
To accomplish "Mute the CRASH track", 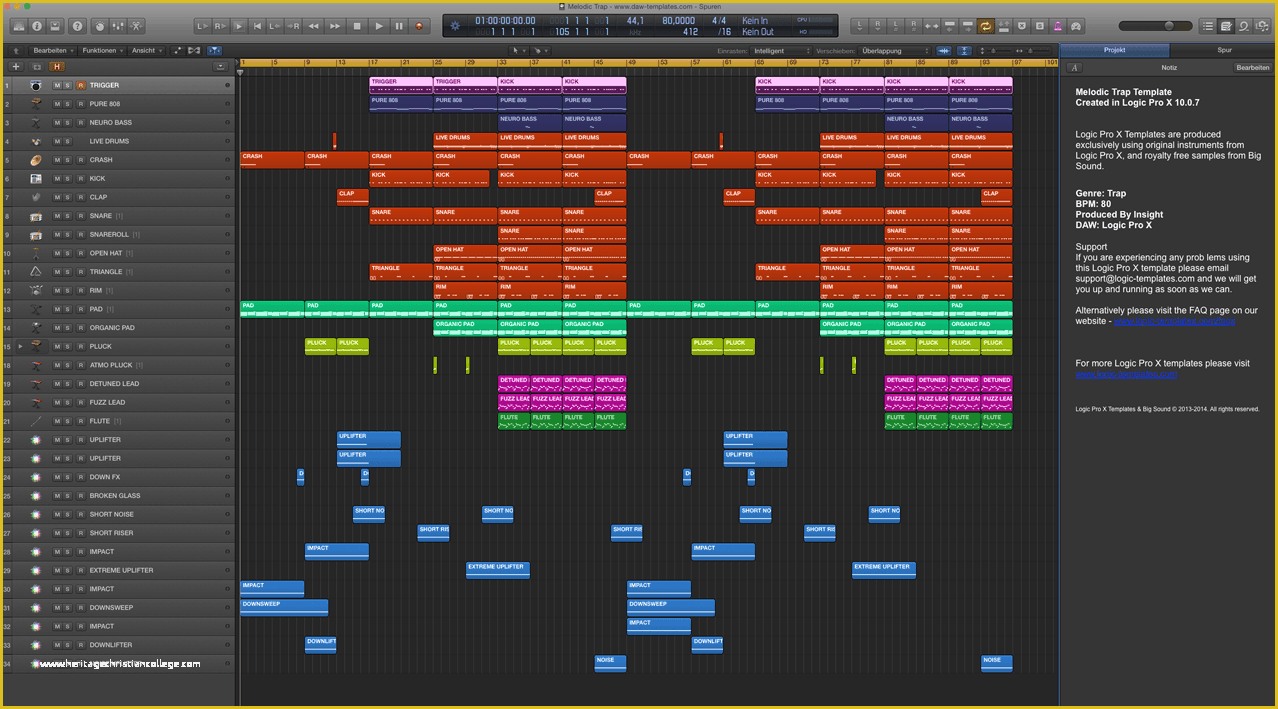I will click(x=57, y=160).
